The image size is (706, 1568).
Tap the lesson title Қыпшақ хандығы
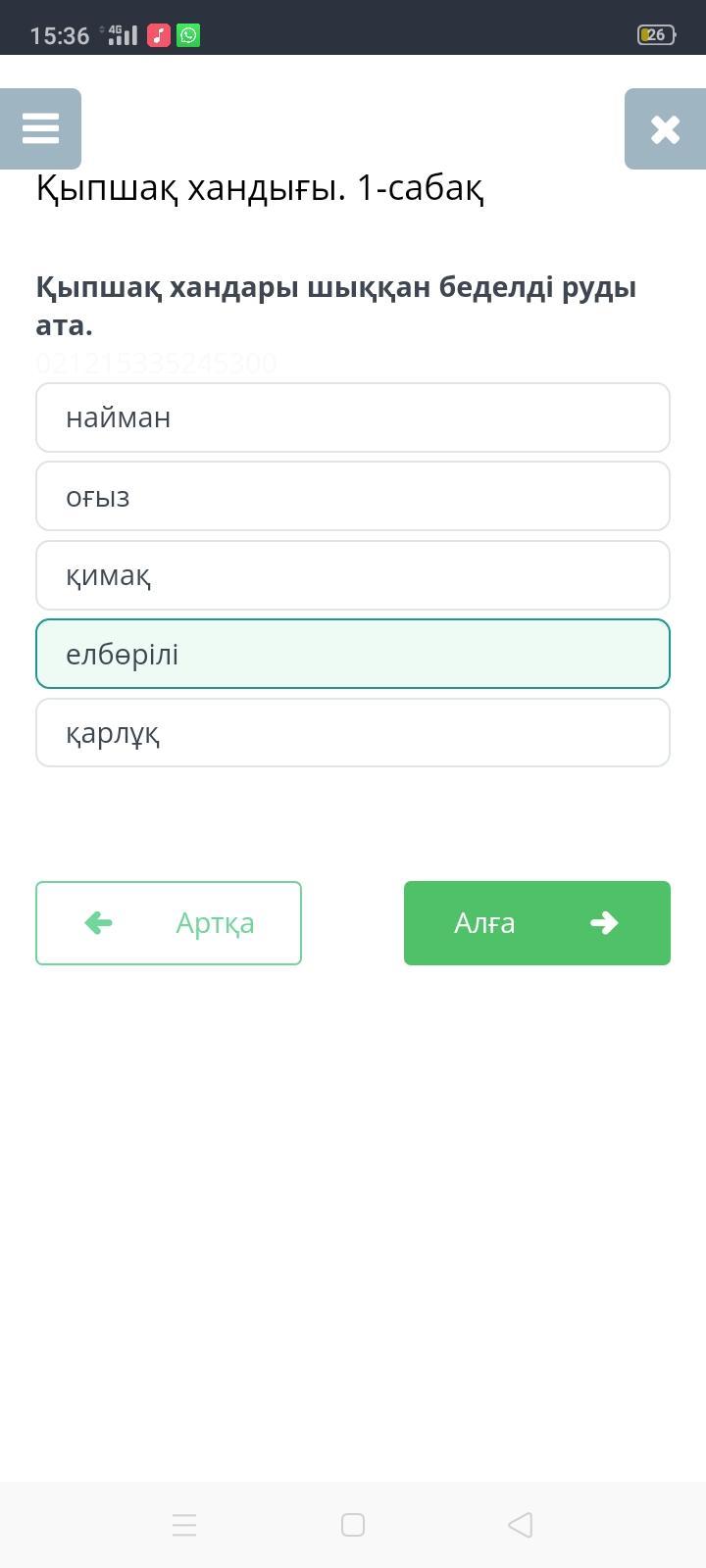pyautogui.click(x=259, y=187)
